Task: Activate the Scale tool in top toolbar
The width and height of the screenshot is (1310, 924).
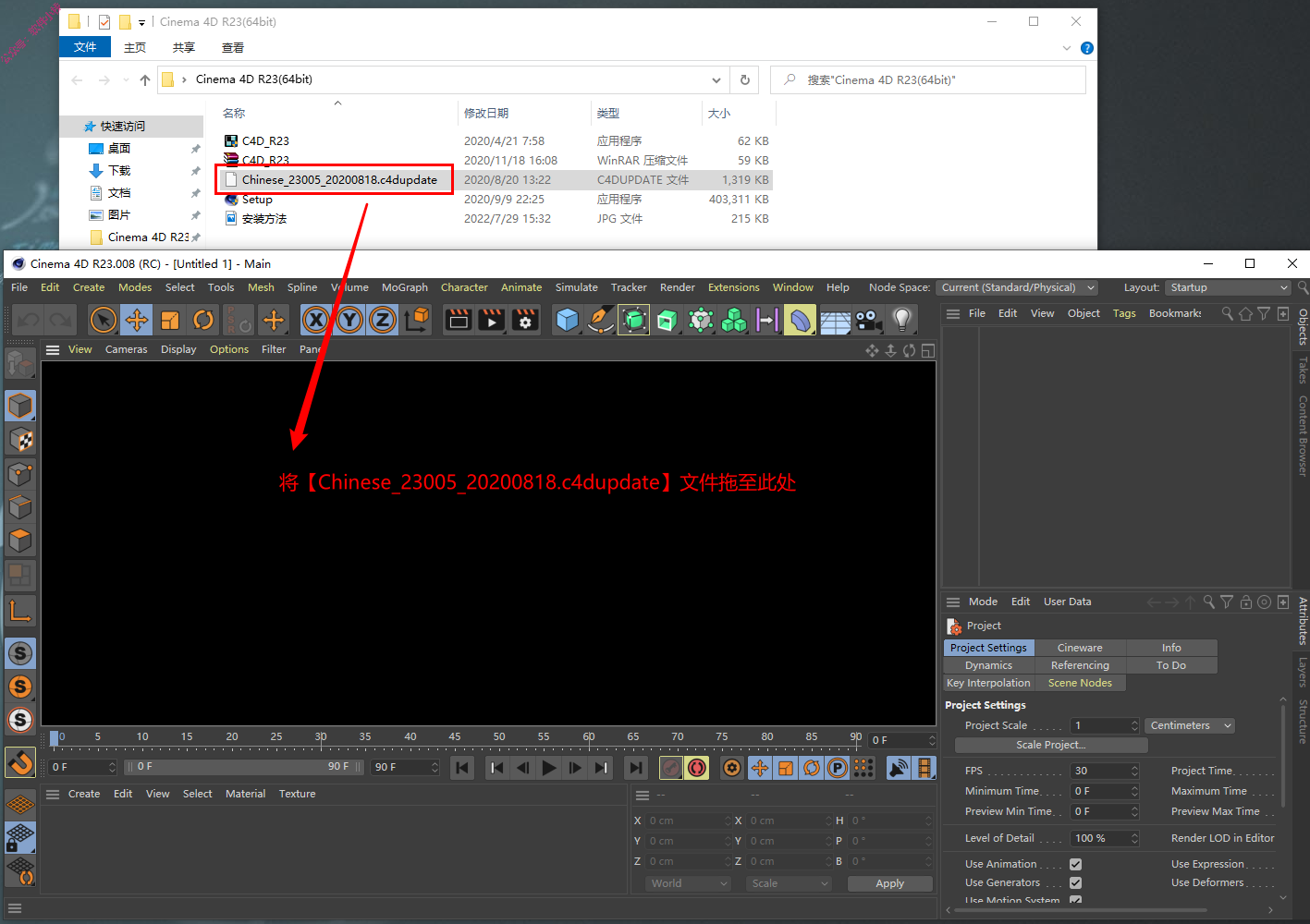Action: (170, 321)
